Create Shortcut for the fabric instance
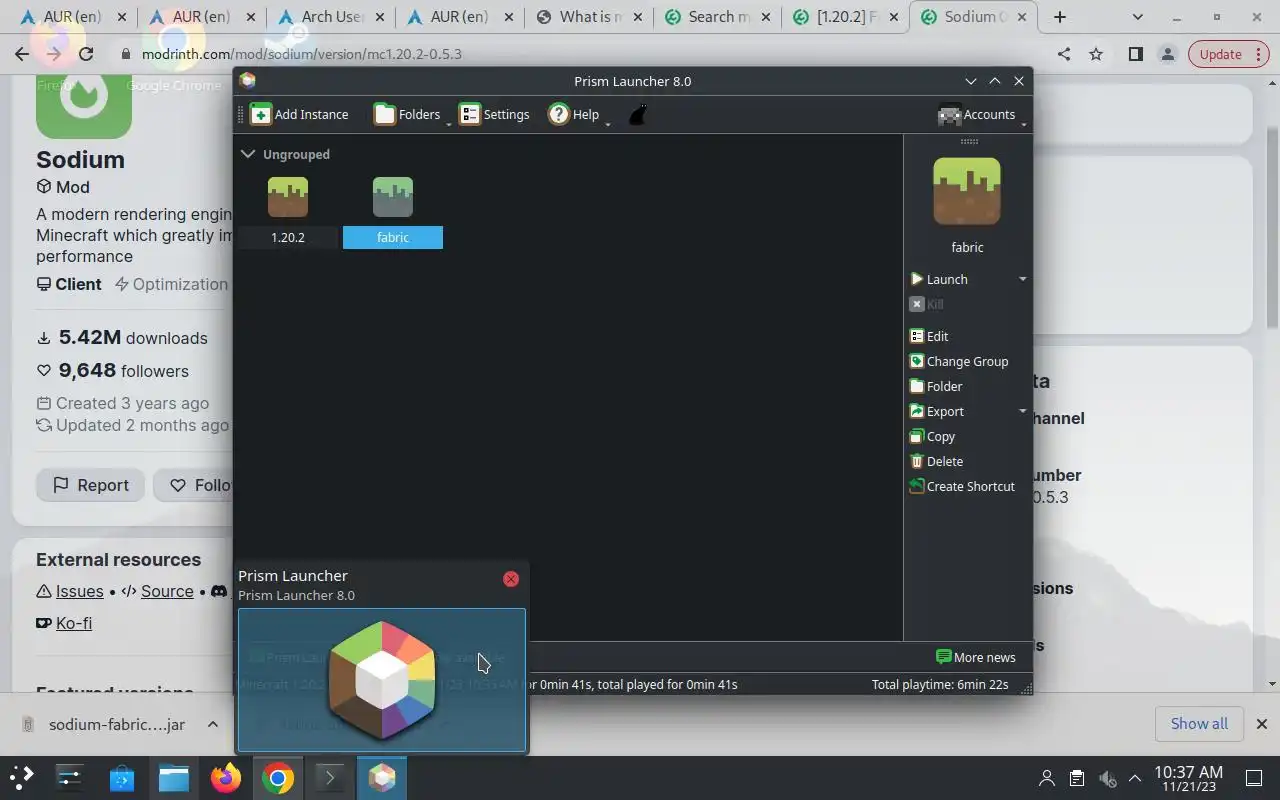This screenshot has width=1280, height=800. [x=962, y=486]
